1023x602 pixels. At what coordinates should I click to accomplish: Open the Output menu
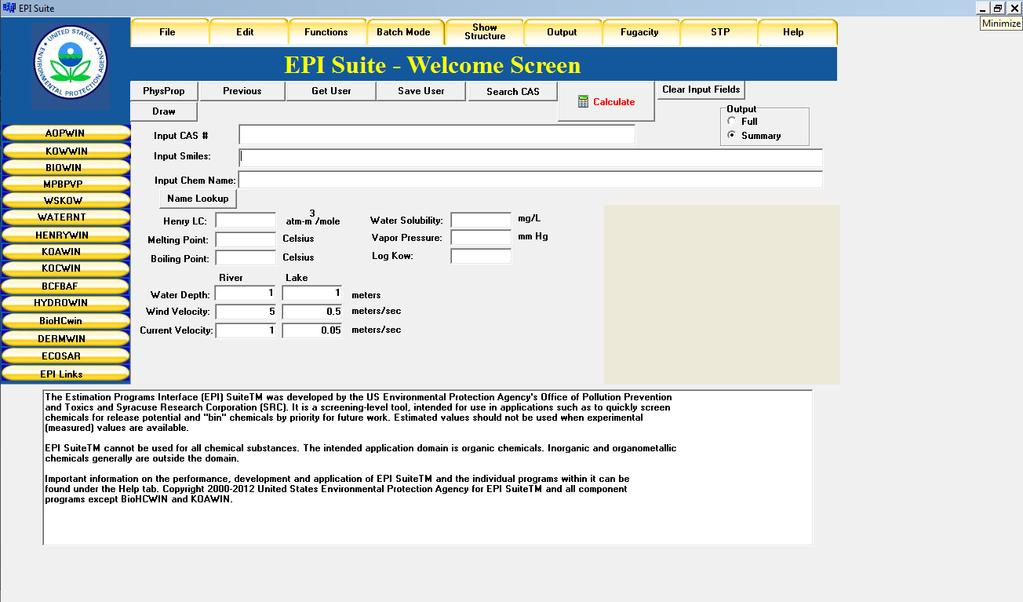point(562,32)
